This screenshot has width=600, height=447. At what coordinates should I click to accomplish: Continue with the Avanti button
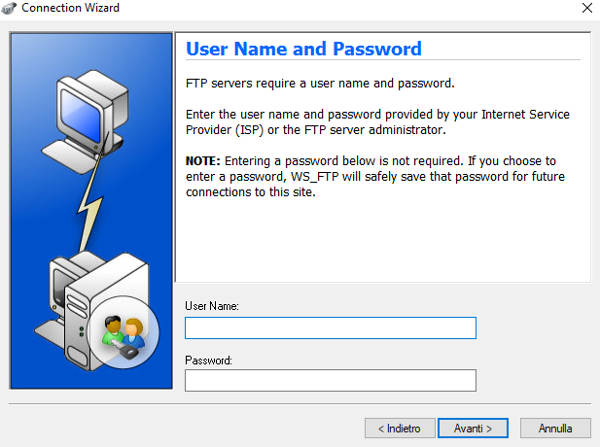473,428
